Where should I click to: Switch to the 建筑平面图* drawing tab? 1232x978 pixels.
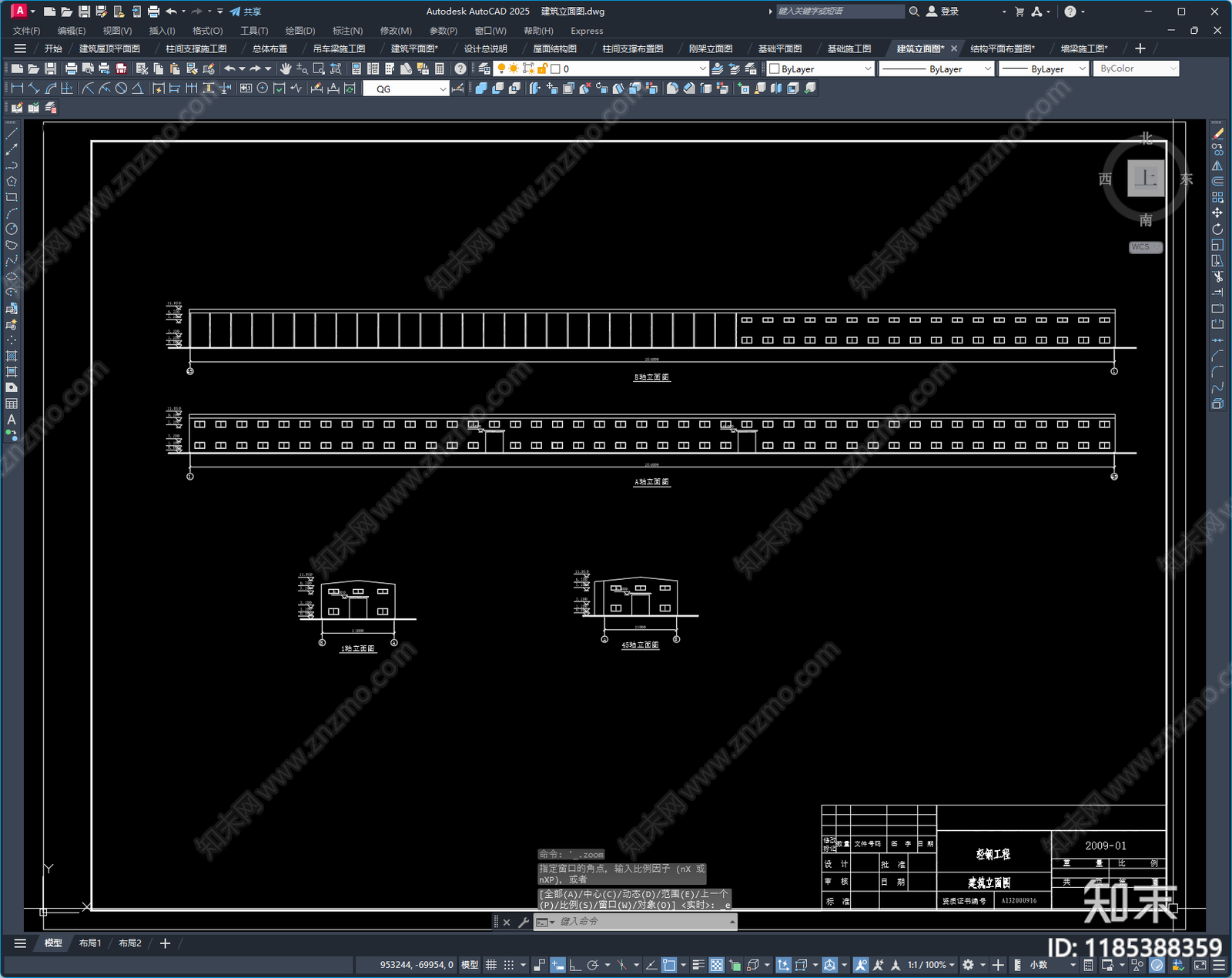tap(414, 49)
